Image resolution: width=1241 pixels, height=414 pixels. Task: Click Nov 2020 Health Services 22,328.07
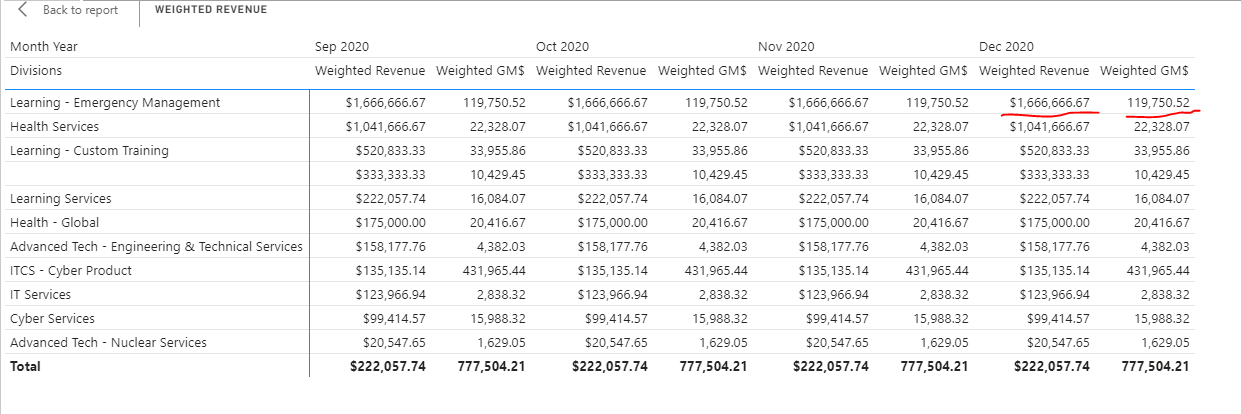941,127
